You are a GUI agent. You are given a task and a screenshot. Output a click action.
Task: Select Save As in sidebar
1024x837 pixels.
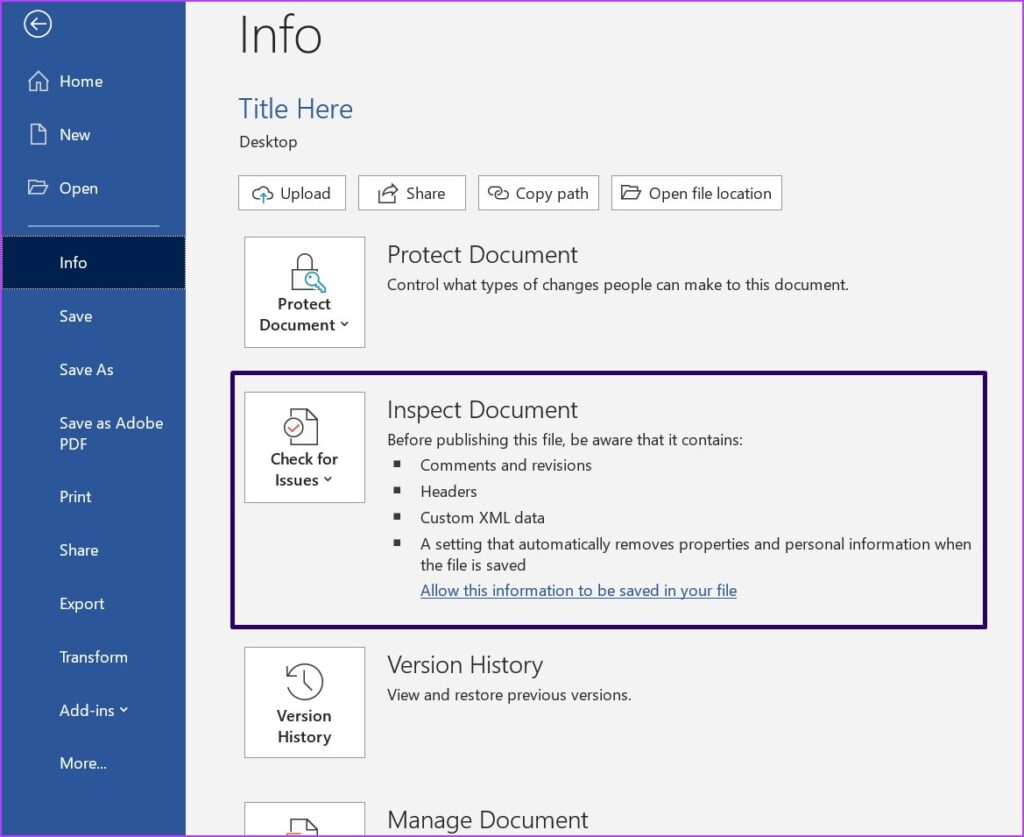(x=86, y=370)
